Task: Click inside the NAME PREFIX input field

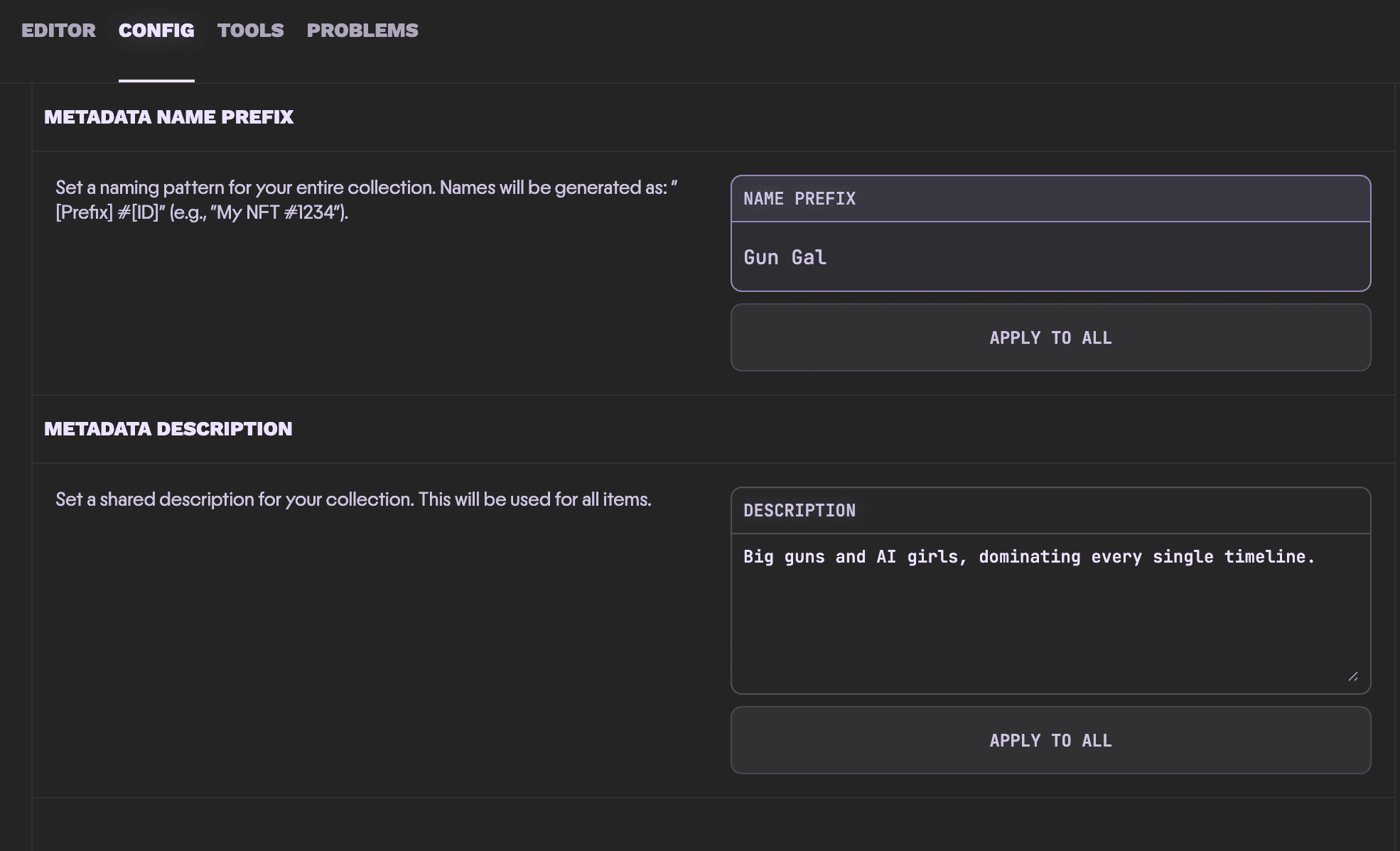Action: click(1050, 256)
